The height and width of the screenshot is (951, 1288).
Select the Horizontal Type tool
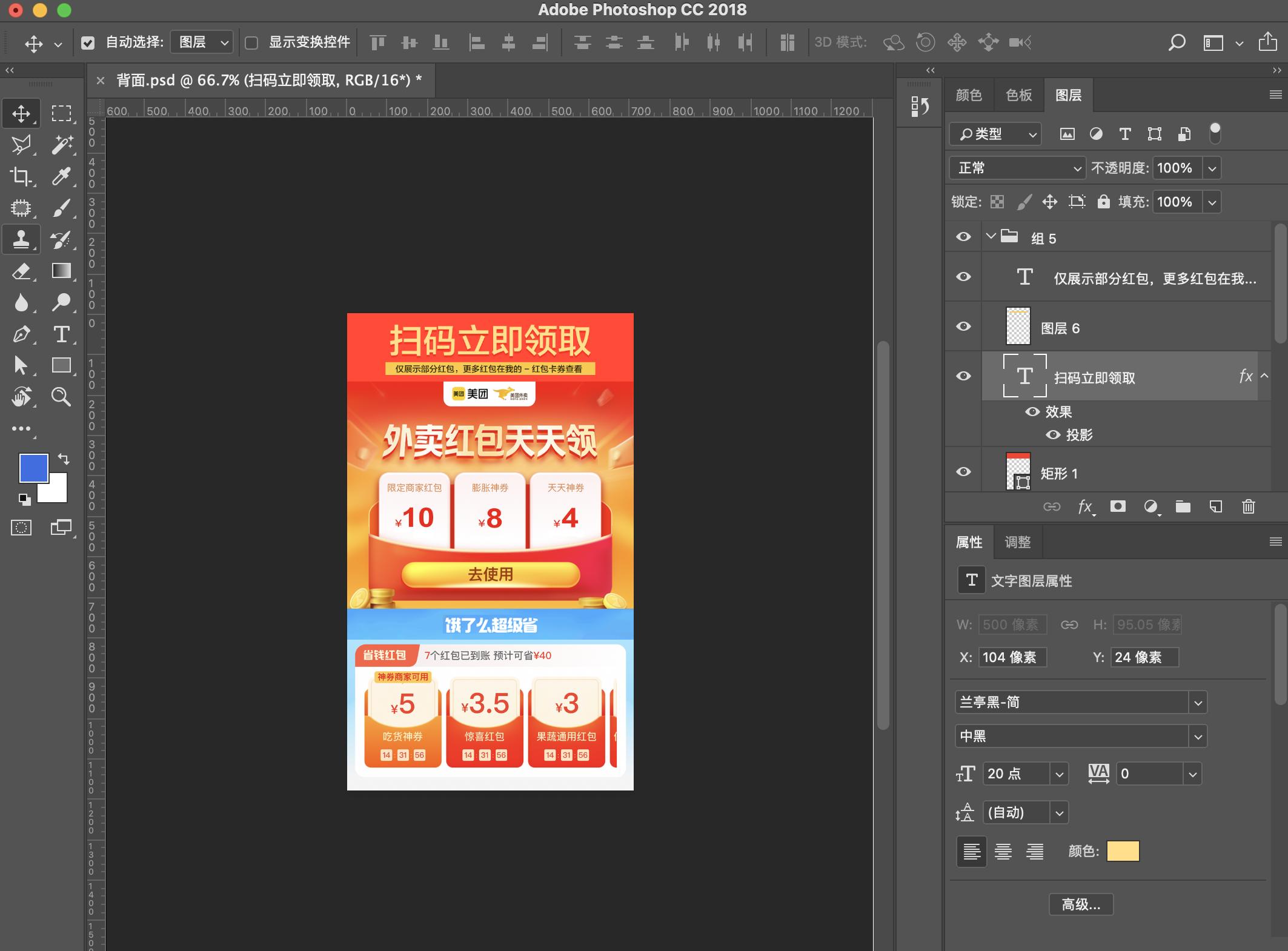(x=61, y=334)
